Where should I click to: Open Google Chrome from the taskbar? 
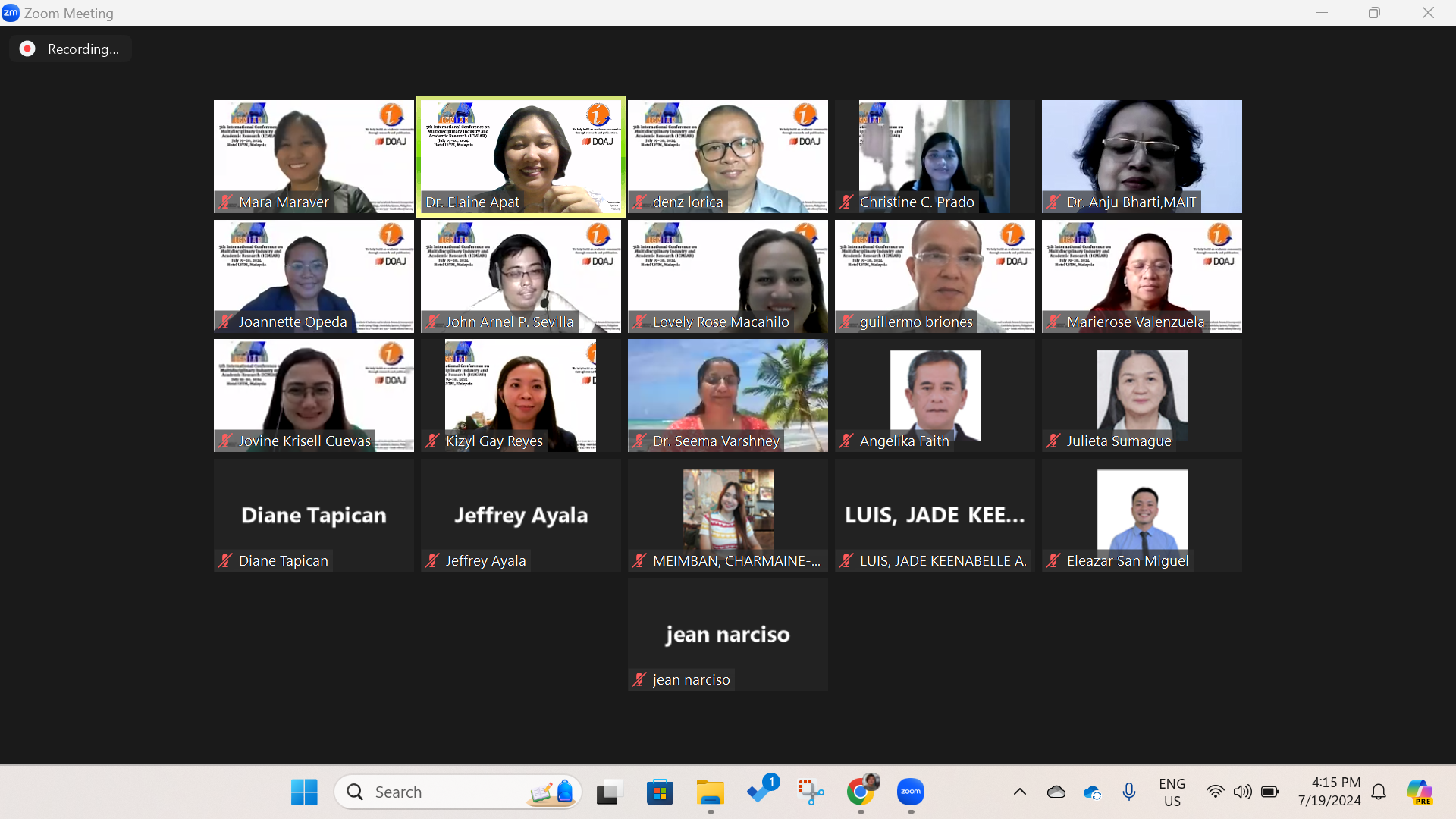(861, 792)
